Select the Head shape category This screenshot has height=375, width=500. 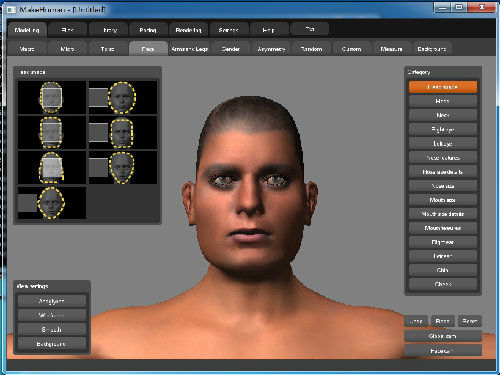point(443,87)
